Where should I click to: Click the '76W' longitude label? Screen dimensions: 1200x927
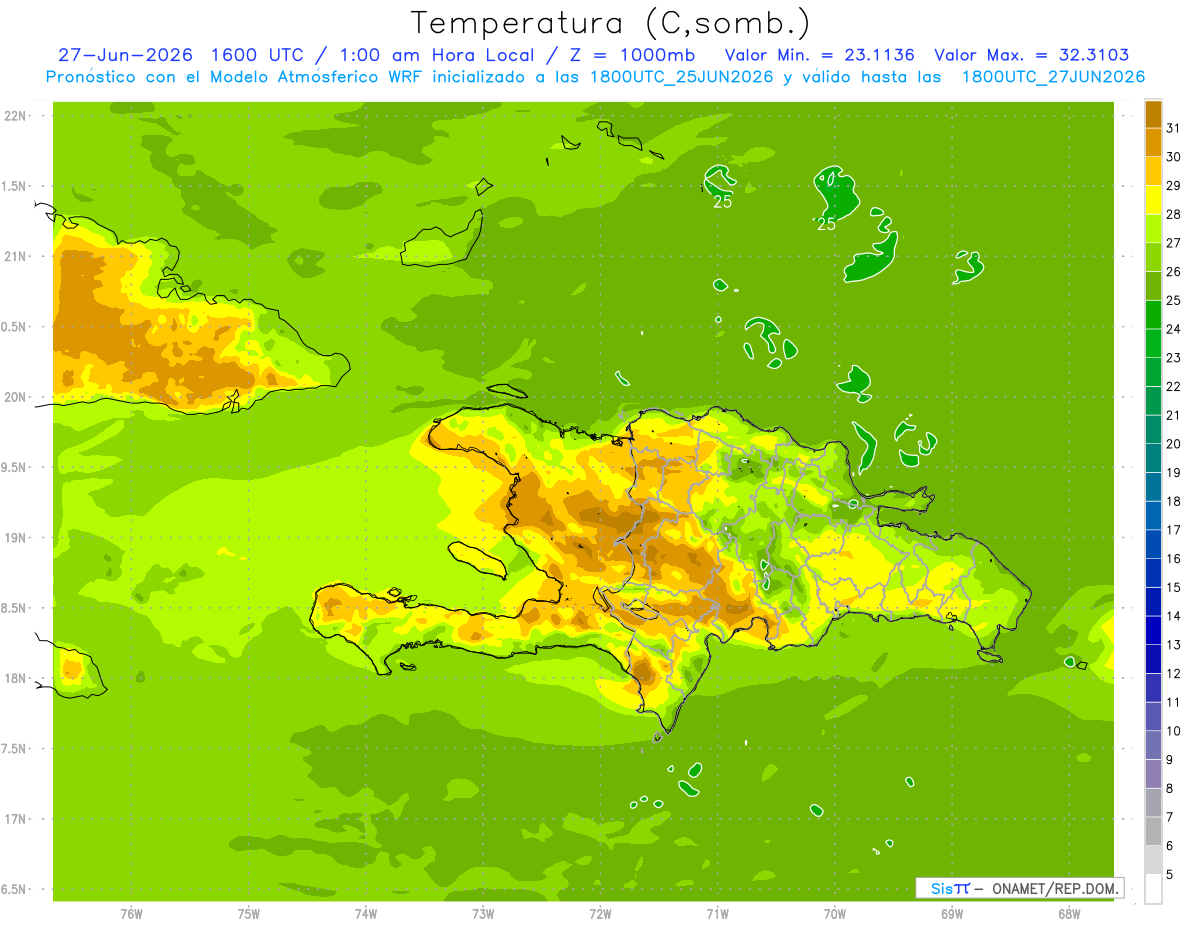coord(132,913)
